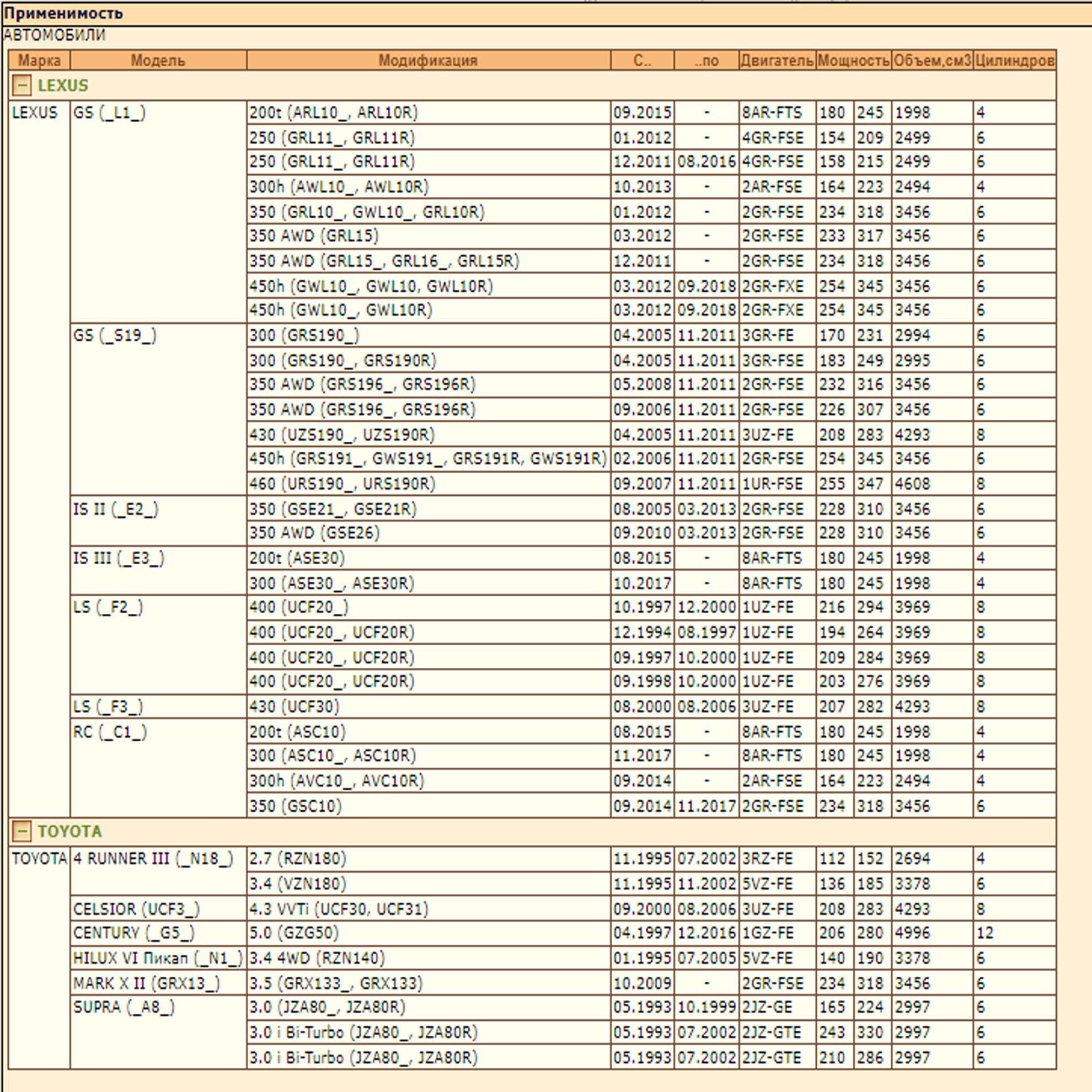Click the Марка column header
The height and width of the screenshot is (1092, 1092).
39,61
